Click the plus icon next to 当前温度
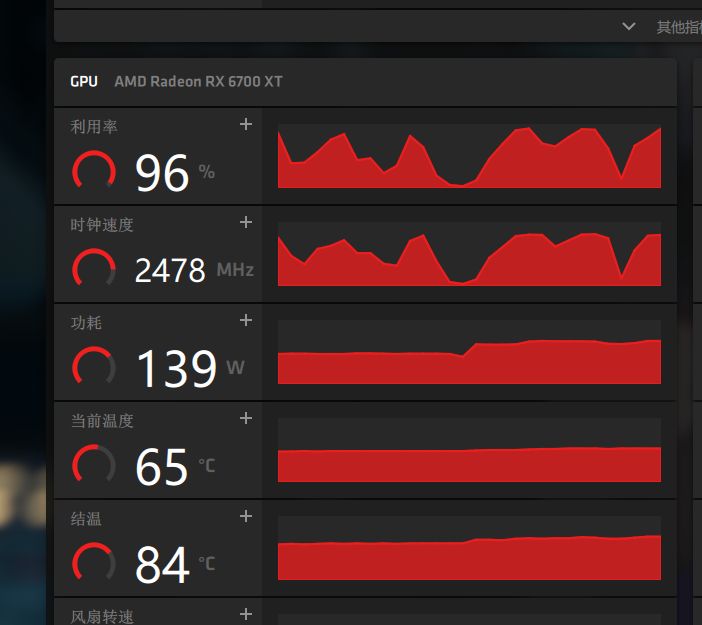Image resolution: width=702 pixels, height=625 pixels. point(246,418)
